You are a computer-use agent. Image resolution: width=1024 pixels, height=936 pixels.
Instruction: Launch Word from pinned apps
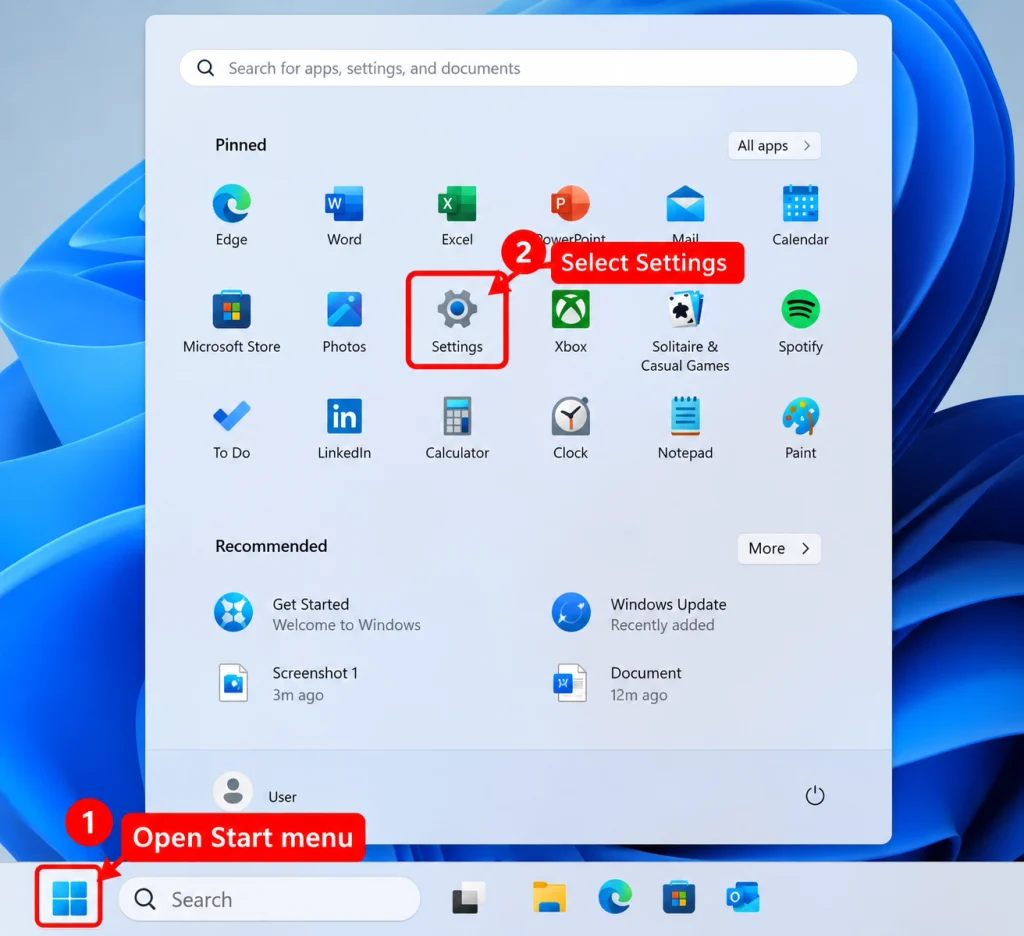pos(344,204)
